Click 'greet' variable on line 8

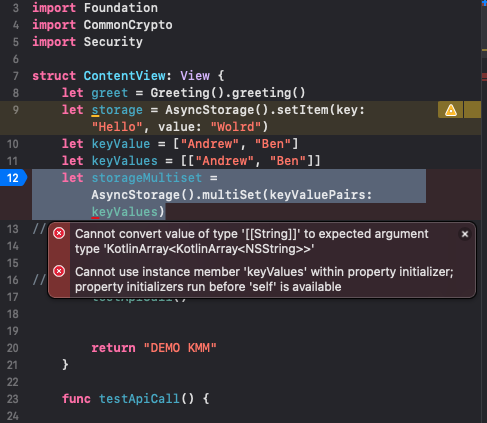point(110,93)
